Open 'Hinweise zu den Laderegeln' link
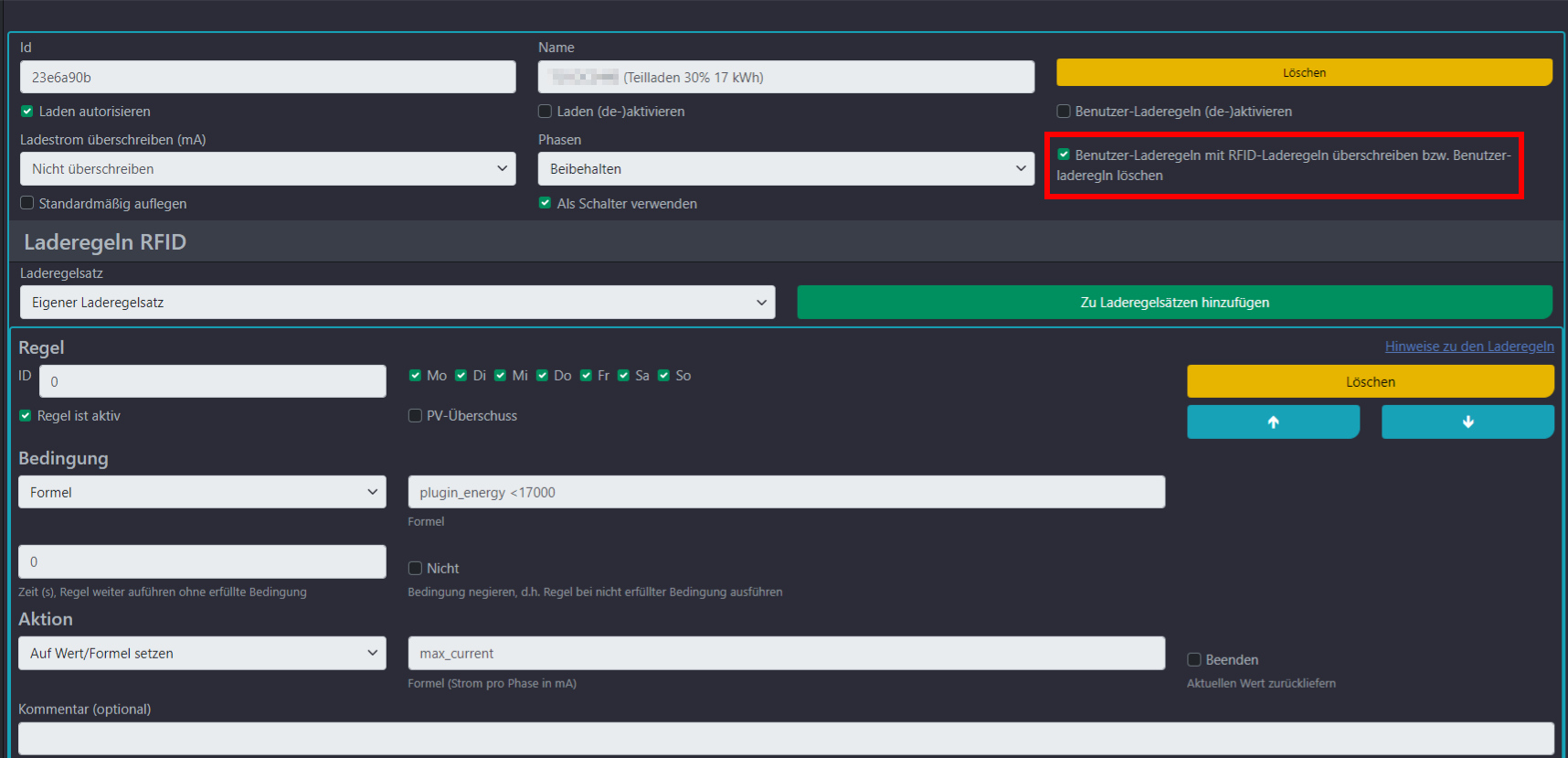 click(x=1468, y=347)
